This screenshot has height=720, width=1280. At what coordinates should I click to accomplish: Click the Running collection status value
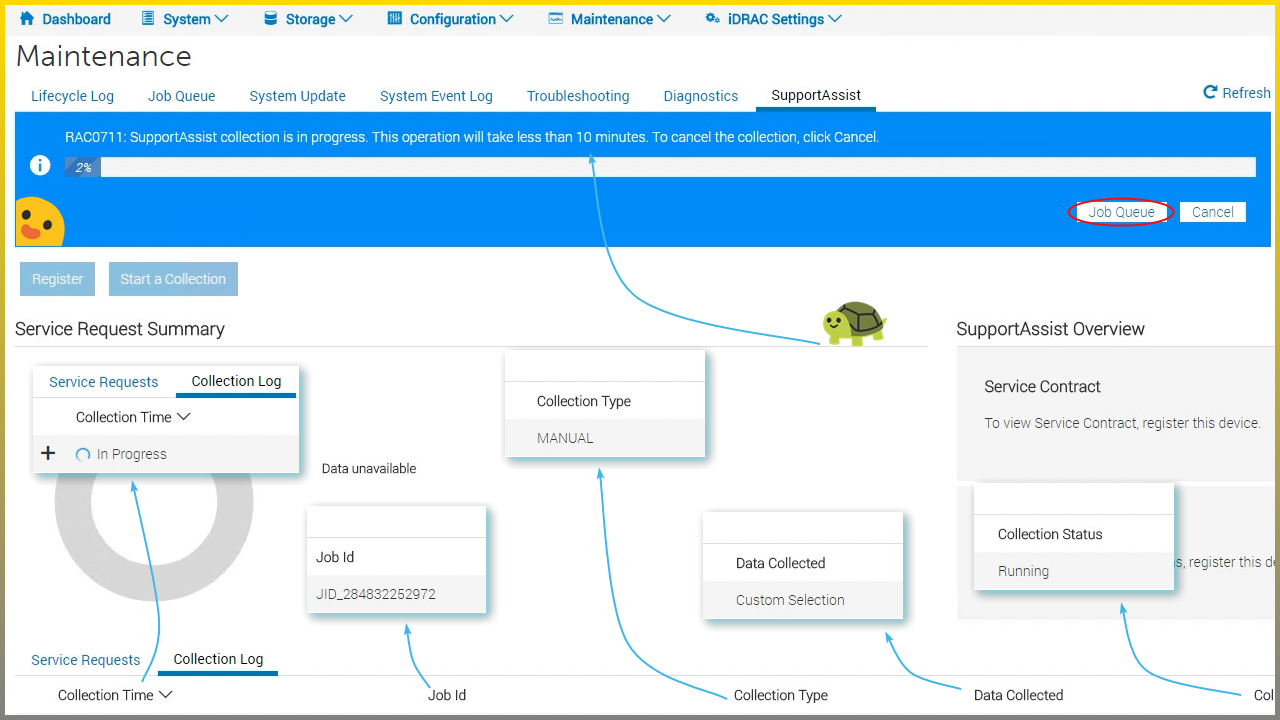click(x=1023, y=571)
